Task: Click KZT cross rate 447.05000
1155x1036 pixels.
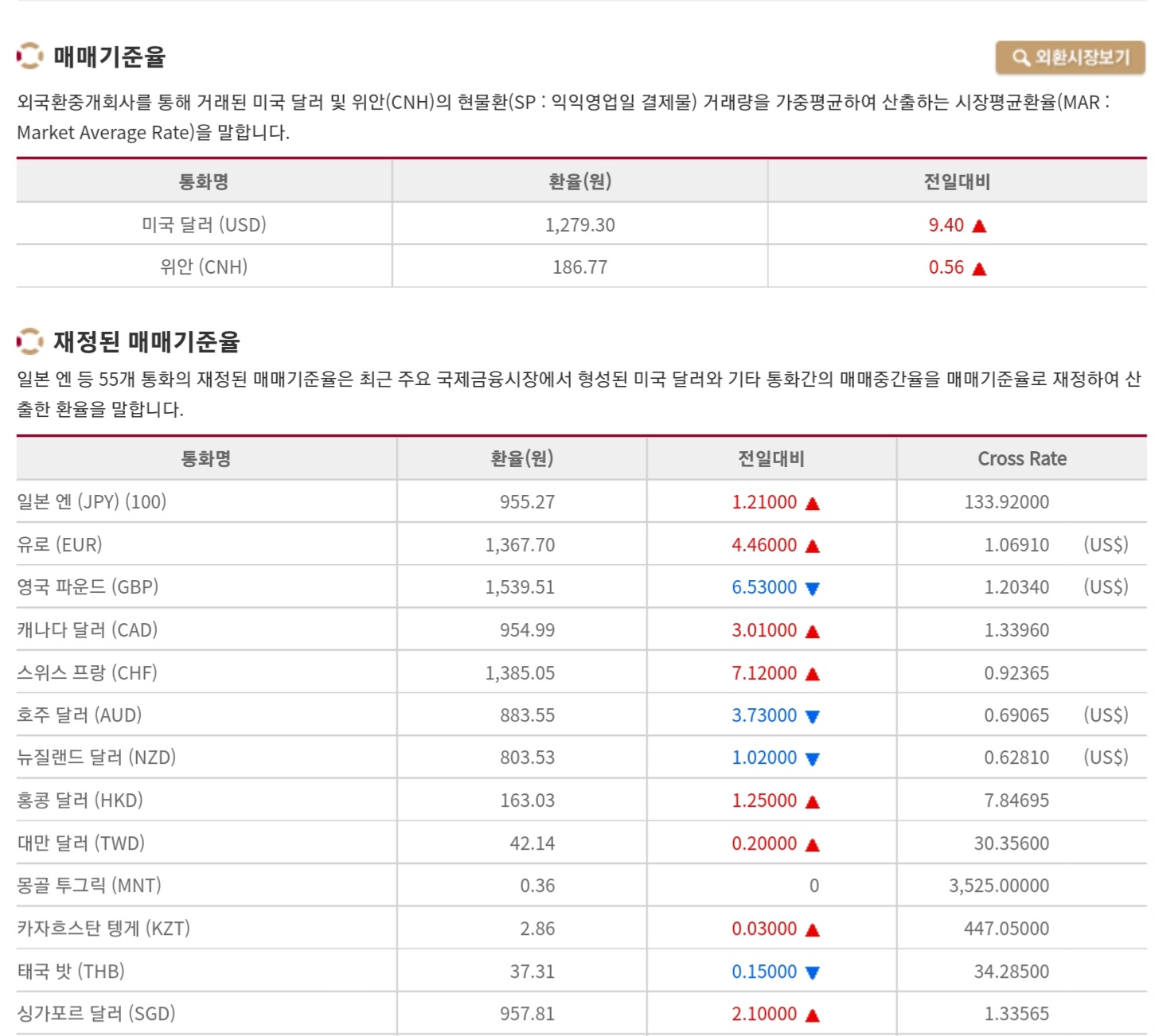Action: click(x=1006, y=929)
